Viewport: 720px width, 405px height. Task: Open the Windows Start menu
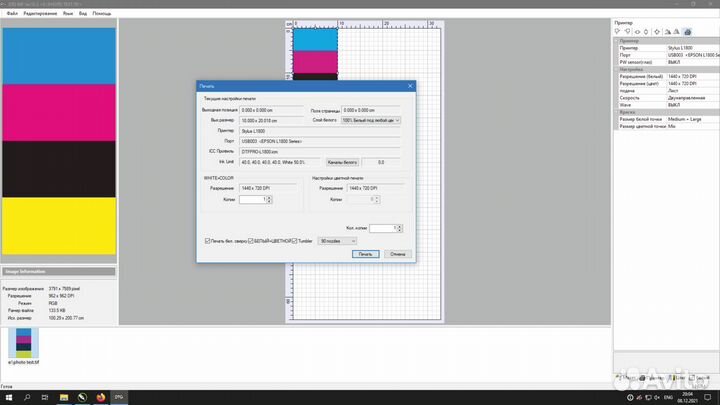tap(9, 397)
